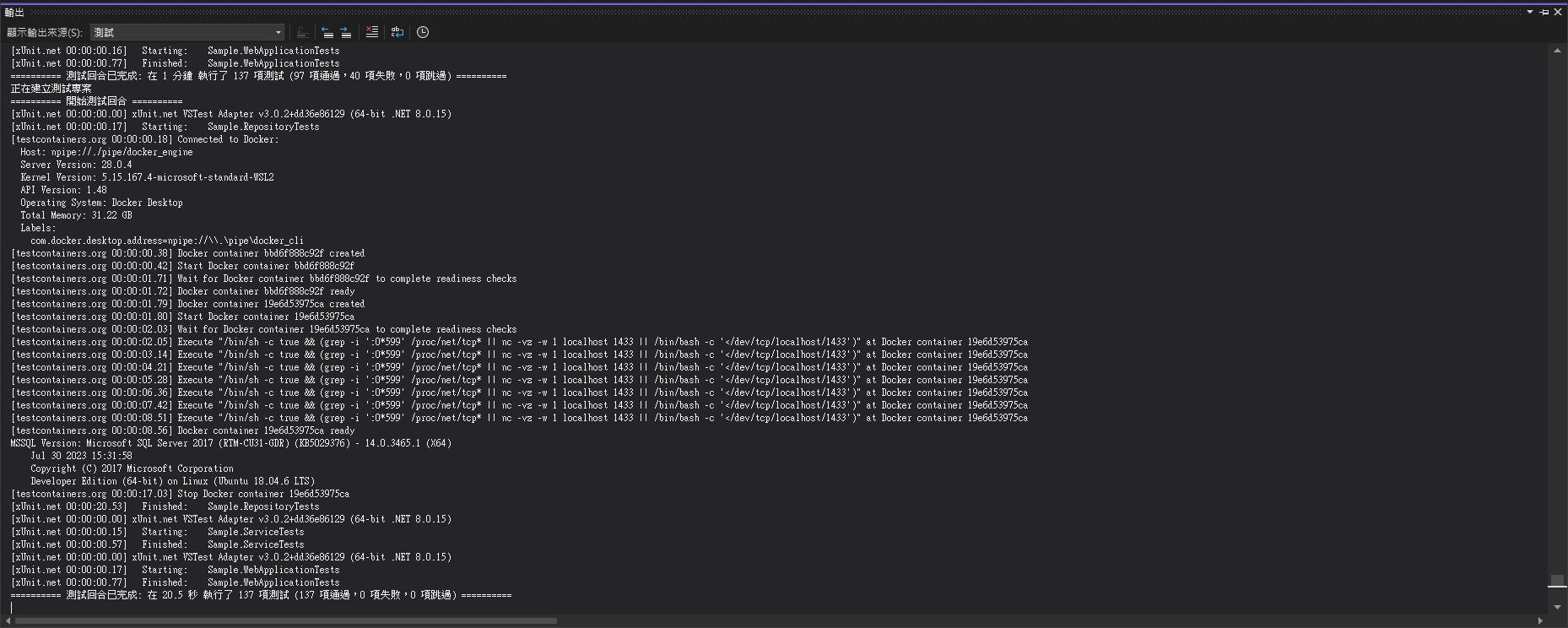Toggle auto hide pin for output panel
Viewport: 1568px width, 628px height.
[x=1544, y=12]
